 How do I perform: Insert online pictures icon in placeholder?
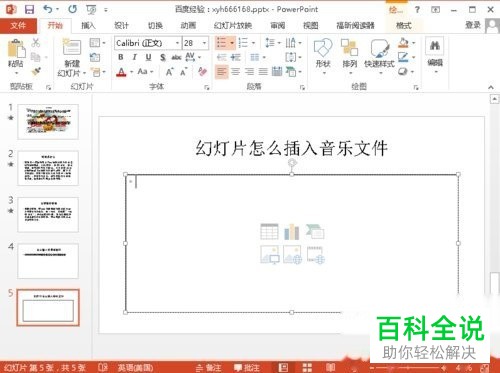pyautogui.click(x=292, y=255)
